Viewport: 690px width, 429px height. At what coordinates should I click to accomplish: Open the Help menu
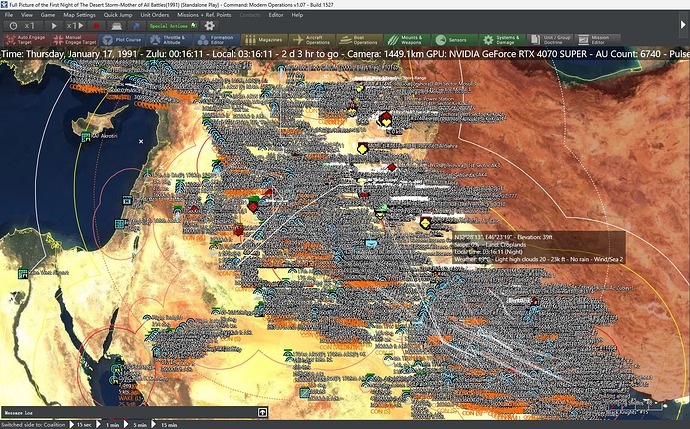297,15
